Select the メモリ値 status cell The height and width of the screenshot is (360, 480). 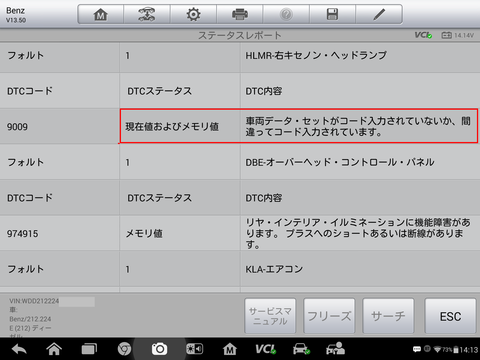click(180, 233)
